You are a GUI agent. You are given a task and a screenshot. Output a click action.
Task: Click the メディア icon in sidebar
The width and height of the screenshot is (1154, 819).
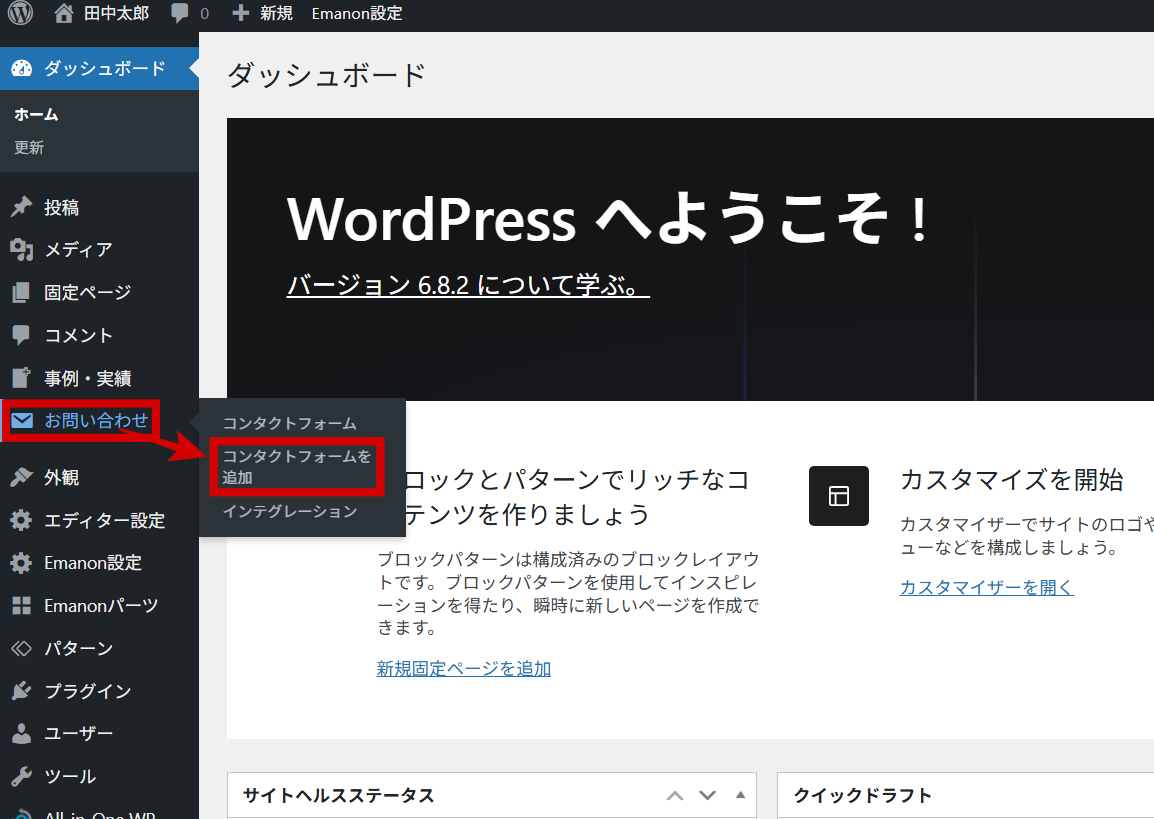[21, 249]
